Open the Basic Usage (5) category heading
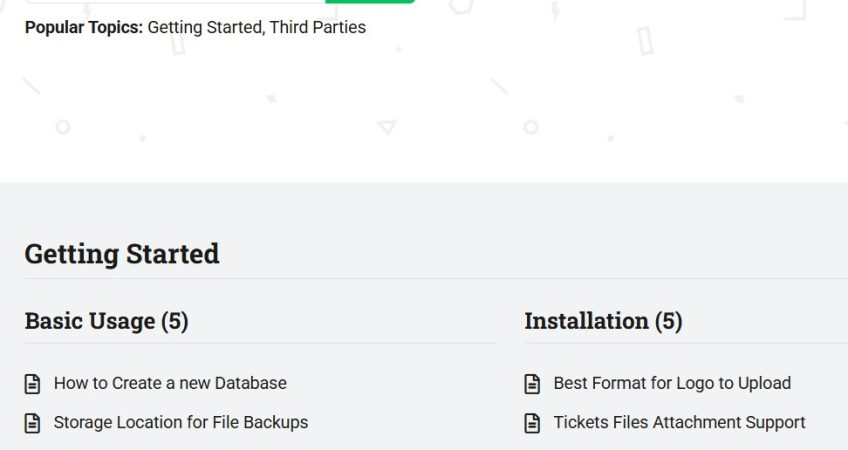Screen dimensions: 848x450 [x=107, y=321]
